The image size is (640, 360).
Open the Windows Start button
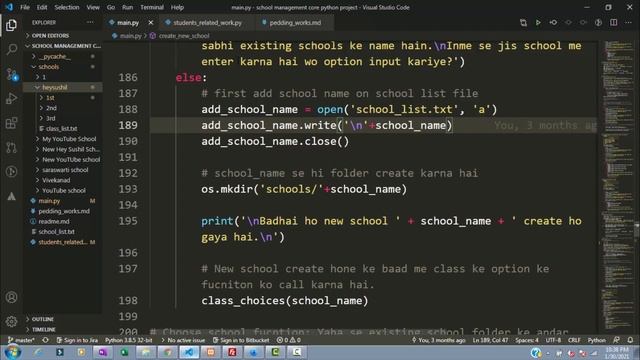(x=12, y=352)
